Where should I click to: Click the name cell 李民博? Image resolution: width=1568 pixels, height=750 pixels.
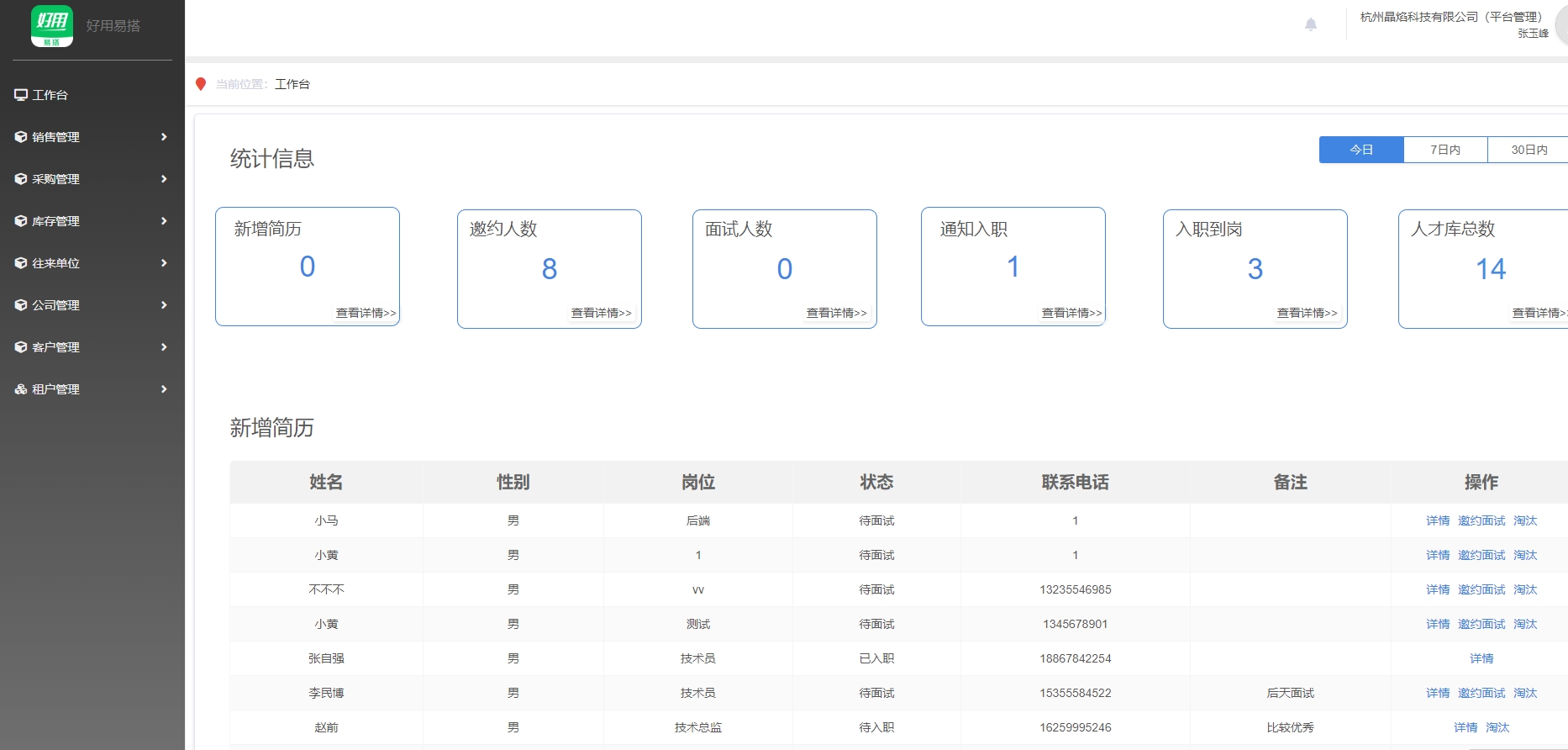click(x=326, y=693)
